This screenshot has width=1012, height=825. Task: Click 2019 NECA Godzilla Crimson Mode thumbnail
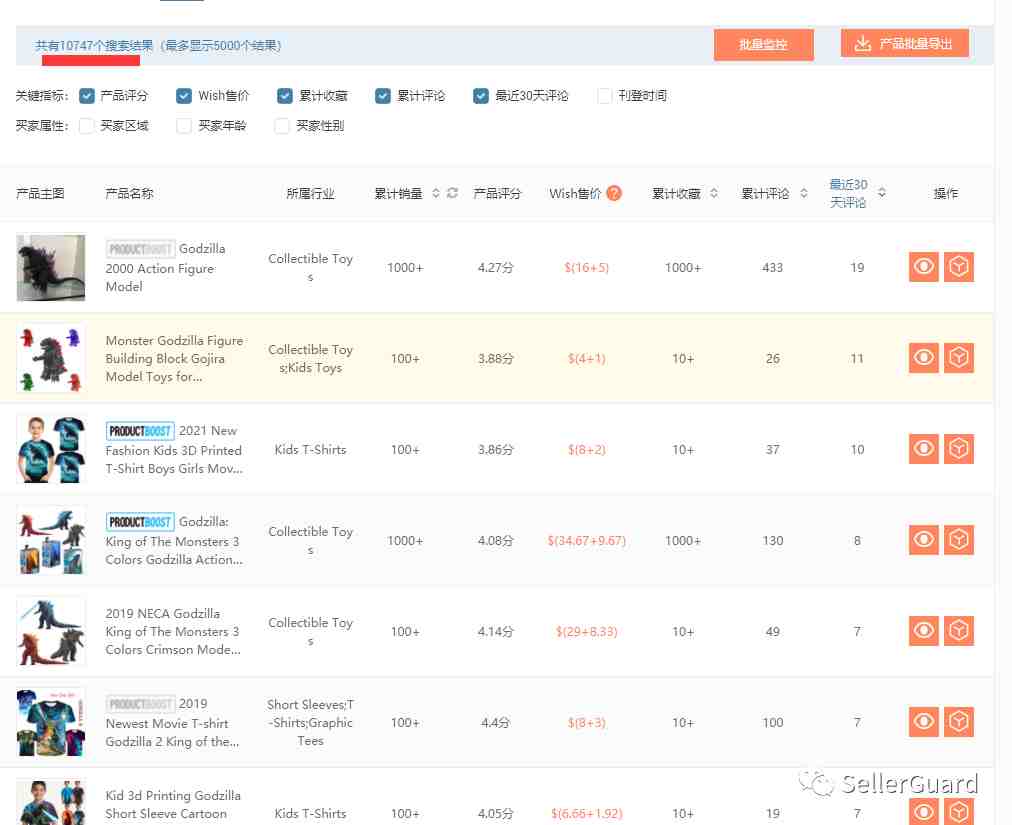pyautogui.click(x=51, y=631)
